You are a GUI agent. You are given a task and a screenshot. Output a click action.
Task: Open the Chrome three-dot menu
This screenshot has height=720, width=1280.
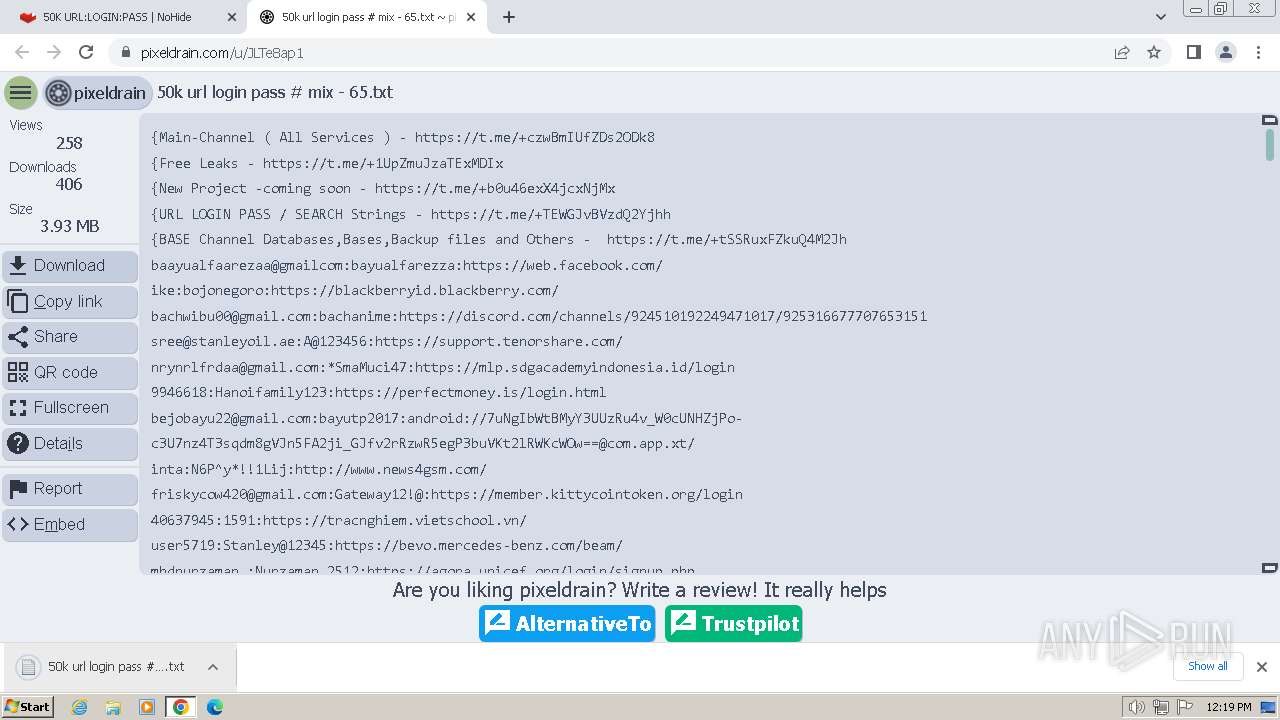point(1257,53)
